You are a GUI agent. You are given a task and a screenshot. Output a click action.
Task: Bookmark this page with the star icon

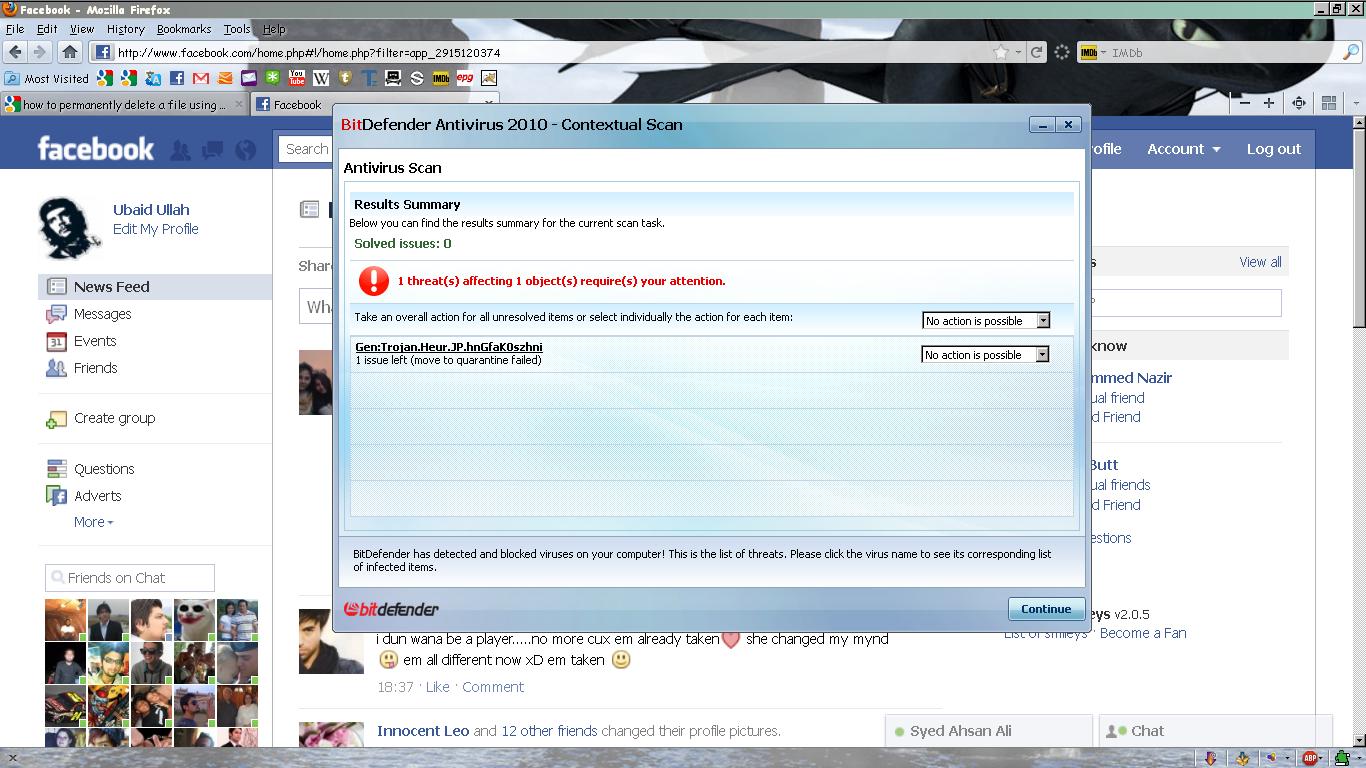(1001, 52)
